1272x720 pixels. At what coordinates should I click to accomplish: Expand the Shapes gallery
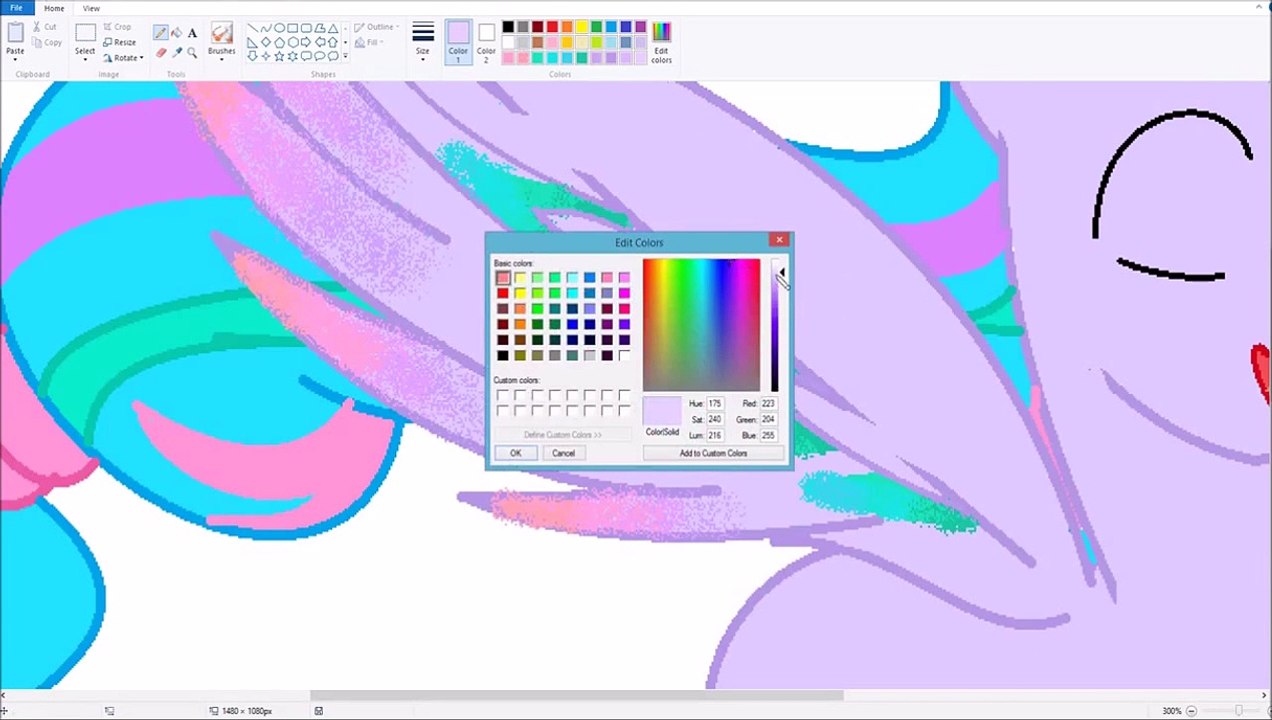click(345, 57)
